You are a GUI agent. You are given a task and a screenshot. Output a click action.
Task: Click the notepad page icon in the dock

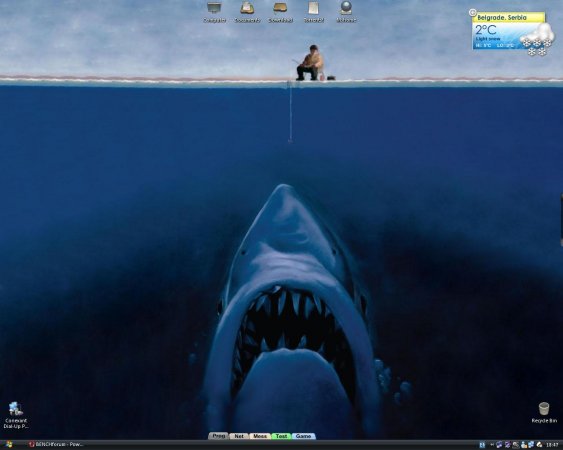pyautogui.click(x=313, y=8)
